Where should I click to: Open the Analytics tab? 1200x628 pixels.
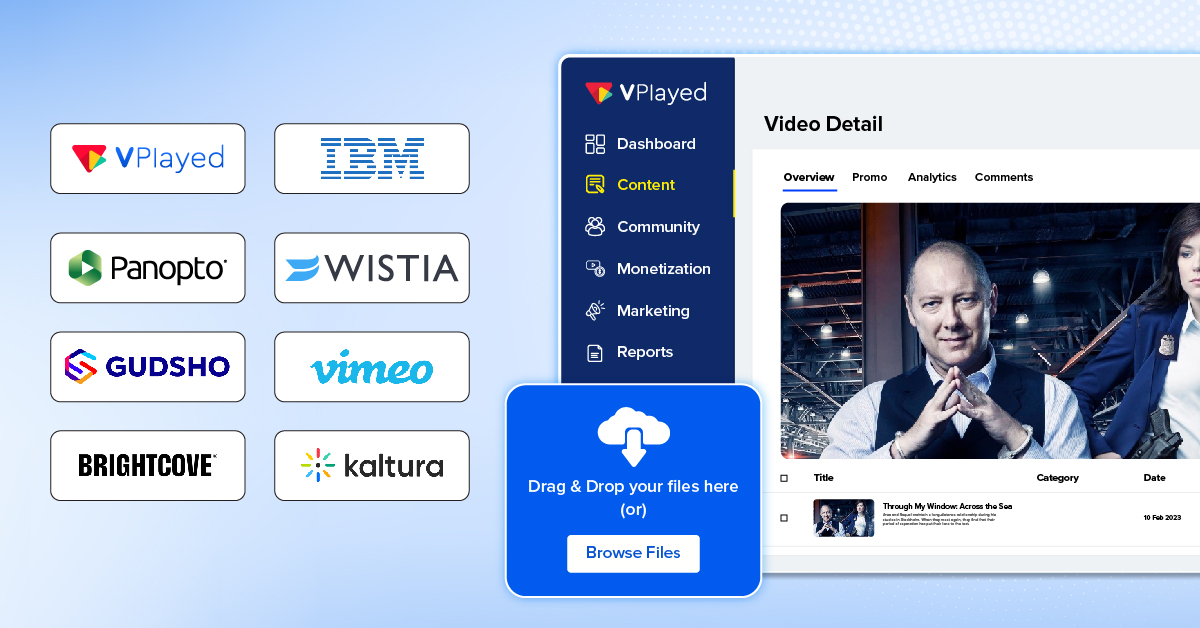(x=932, y=177)
